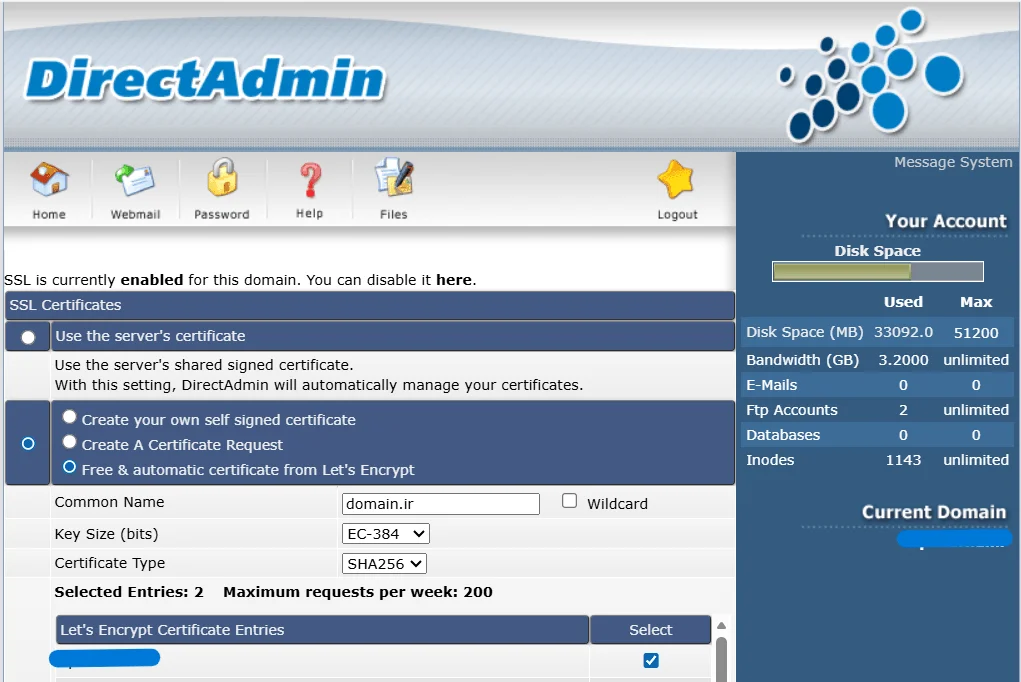Image resolution: width=1021 pixels, height=682 pixels.
Task: Click the blue bubbles graphic in header
Action: click(x=868, y=76)
